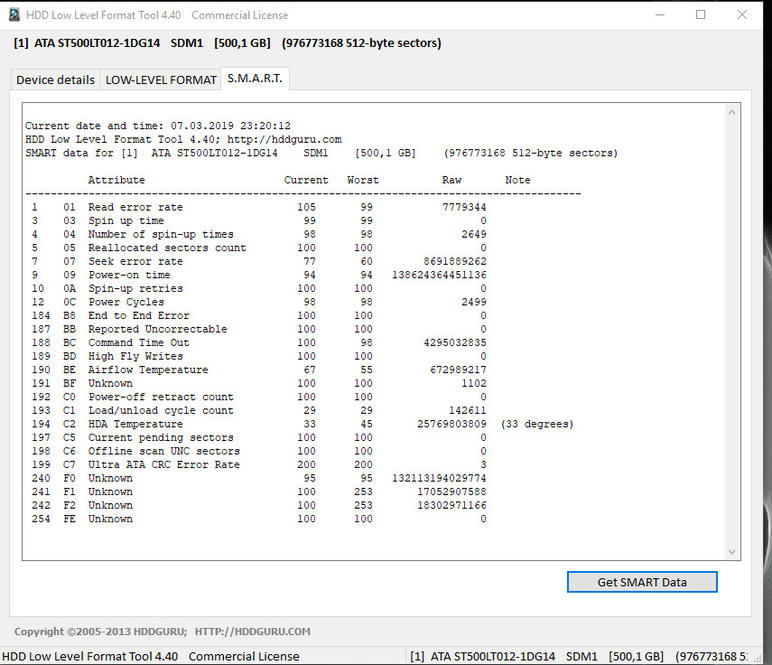This screenshot has height=665, width=772.
Task: Close the HDD Low Level Format window
Action: 742,15
